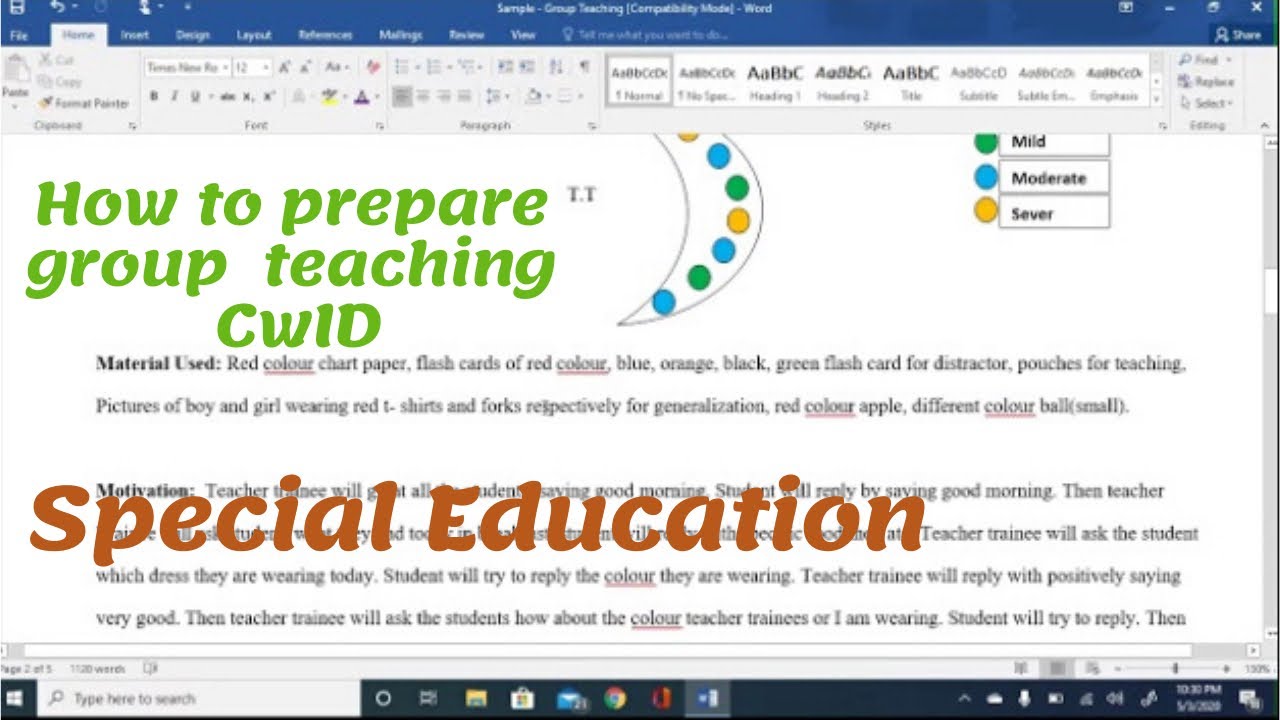Apply the Title style
This screenshot has height=720, width=1280.
(911, 81)
